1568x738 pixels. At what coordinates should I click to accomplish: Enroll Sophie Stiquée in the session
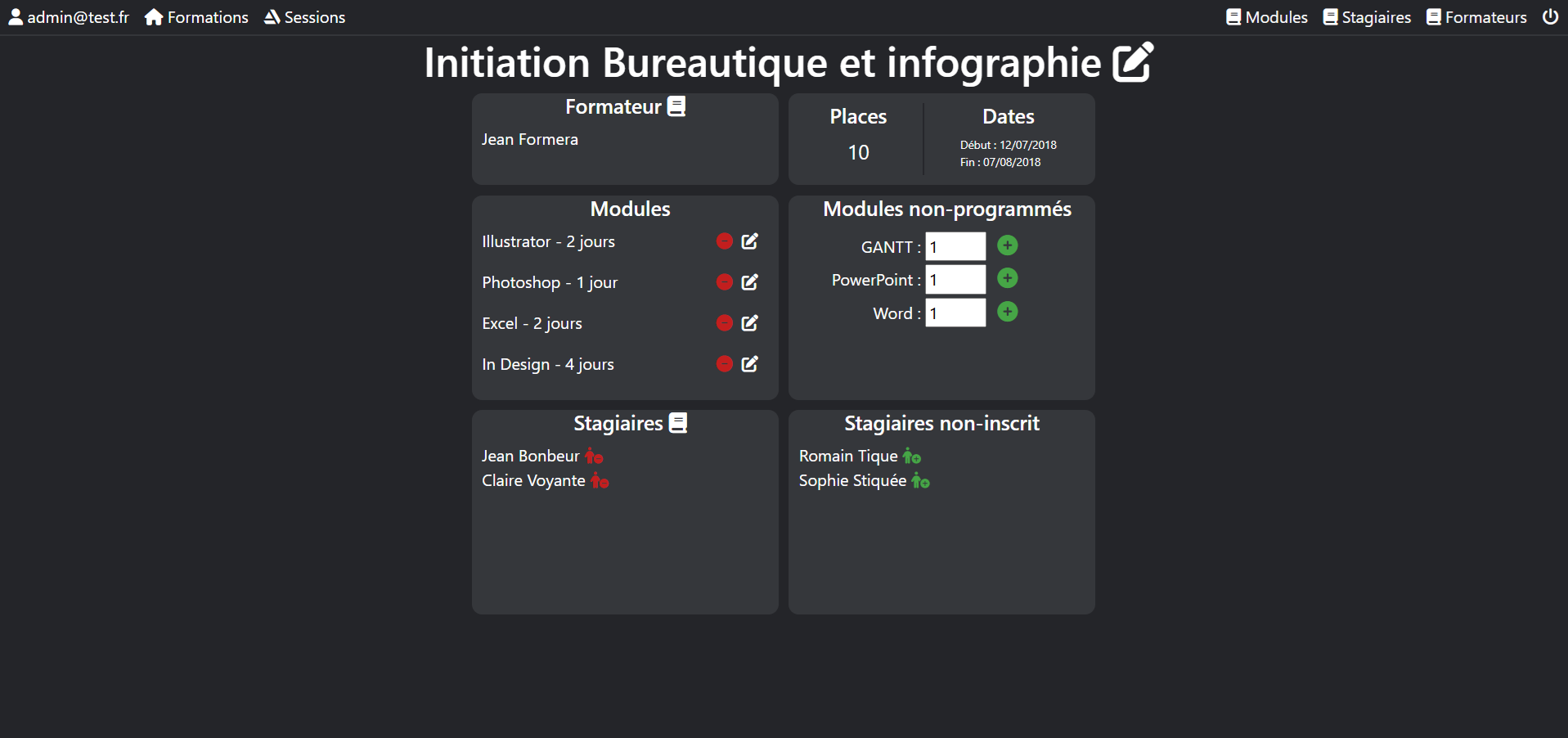(x=922, y=482)
